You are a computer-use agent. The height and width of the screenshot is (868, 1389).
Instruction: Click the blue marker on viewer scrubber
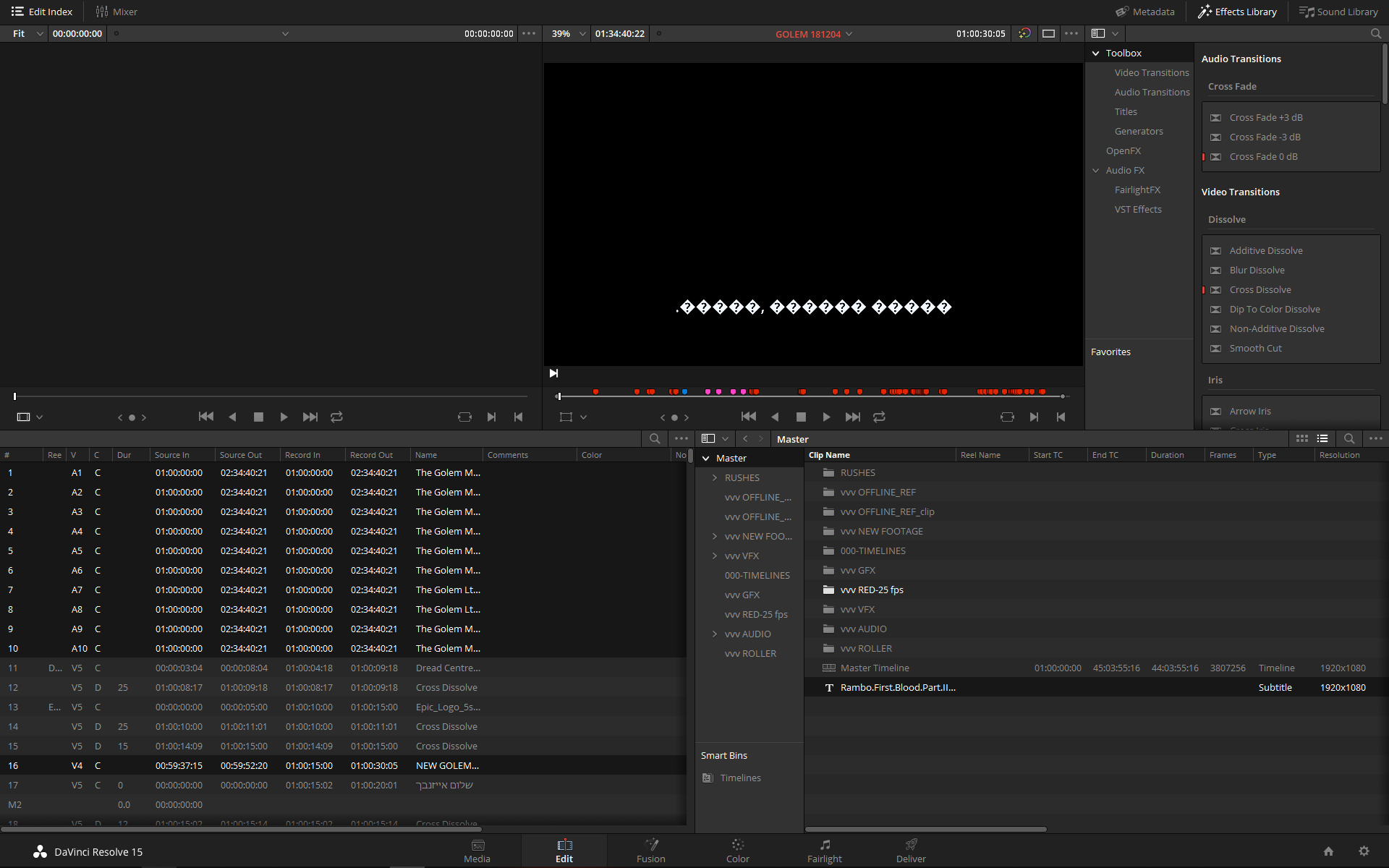pos(684,391)
